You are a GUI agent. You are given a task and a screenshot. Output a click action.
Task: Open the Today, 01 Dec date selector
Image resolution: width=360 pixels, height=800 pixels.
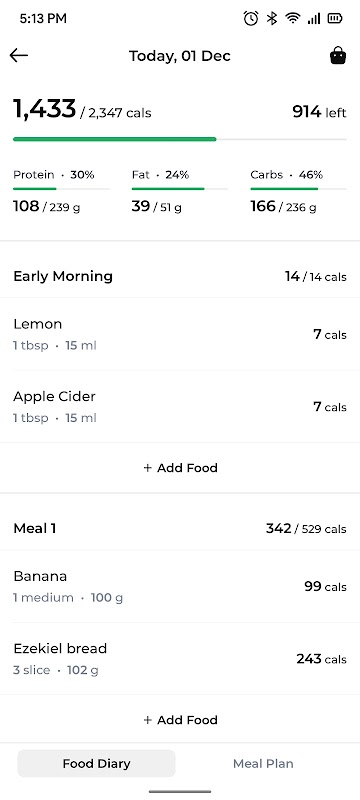click(179, 56)
